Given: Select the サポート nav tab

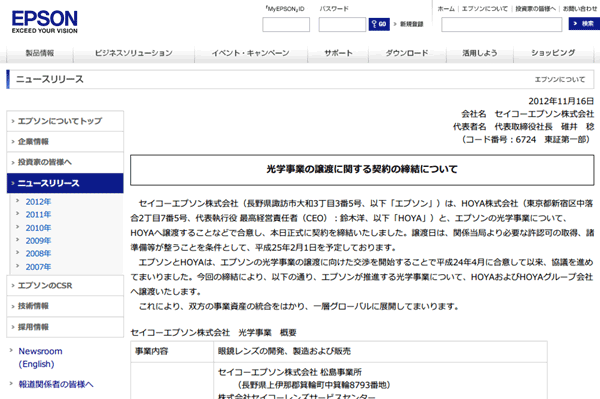Looking at the screenshot, I should [x=338, y=53].
